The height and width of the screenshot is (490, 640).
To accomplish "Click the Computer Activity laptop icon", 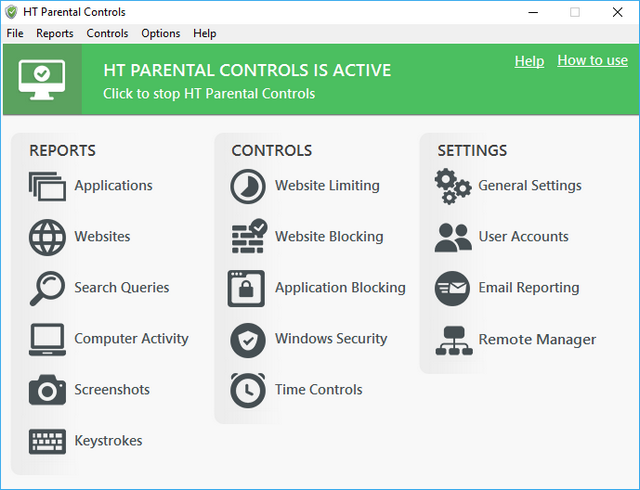I will (x=47, y=340).
